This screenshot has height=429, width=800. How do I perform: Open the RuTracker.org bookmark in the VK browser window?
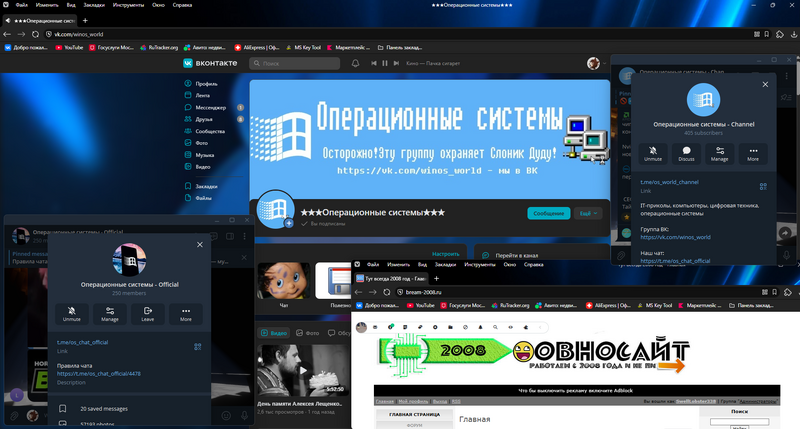159,47
